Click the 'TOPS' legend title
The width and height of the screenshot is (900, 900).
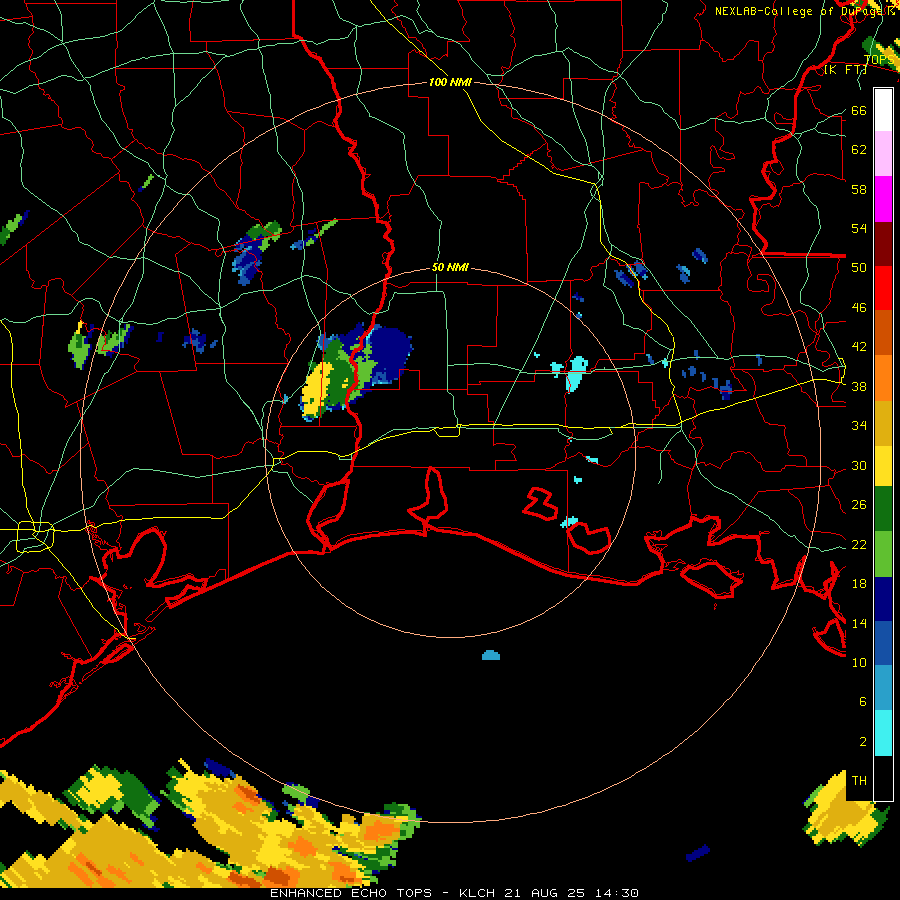(879, 60)
